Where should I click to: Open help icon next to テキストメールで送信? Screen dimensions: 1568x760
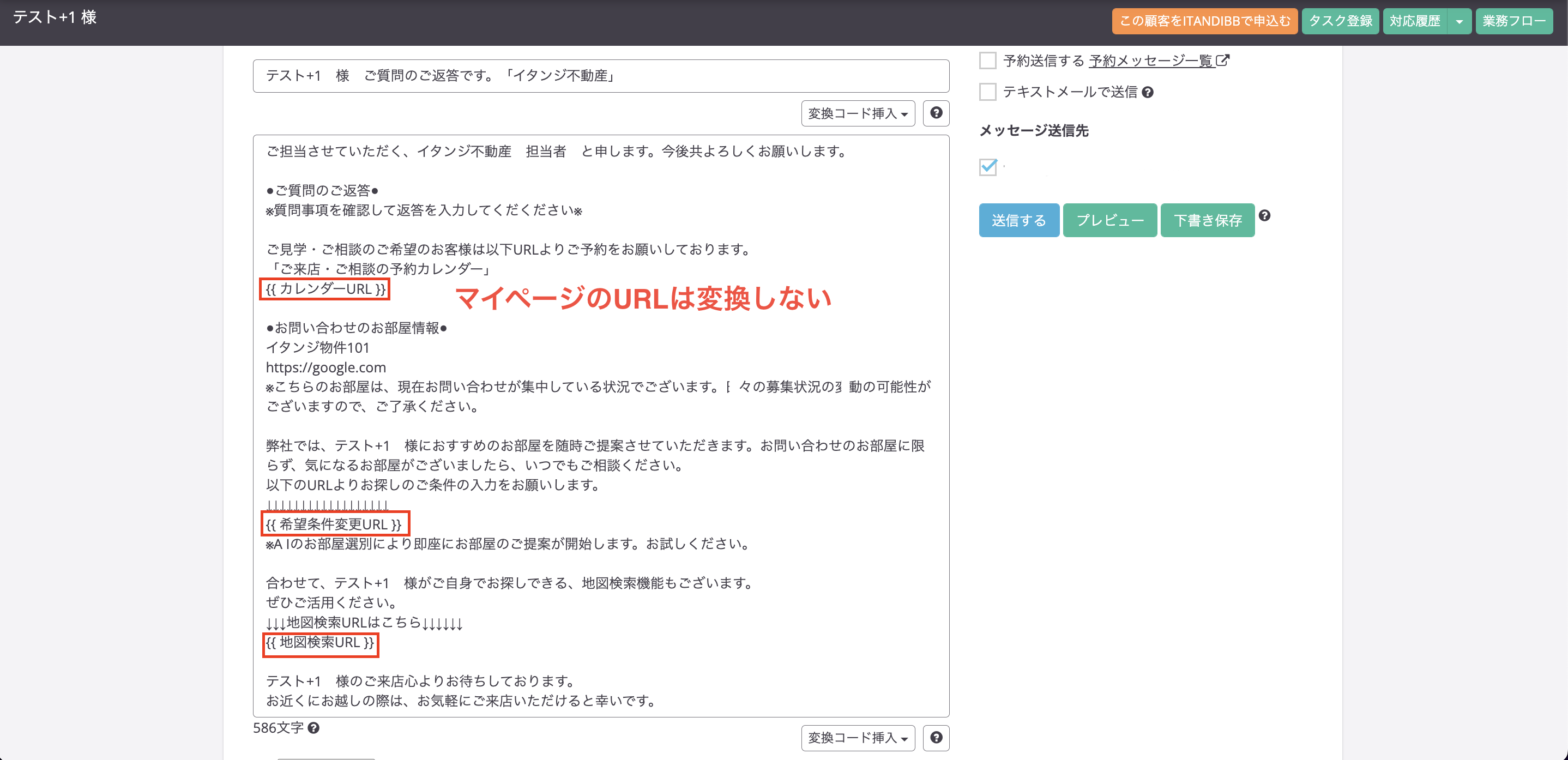pos(1148,93)
